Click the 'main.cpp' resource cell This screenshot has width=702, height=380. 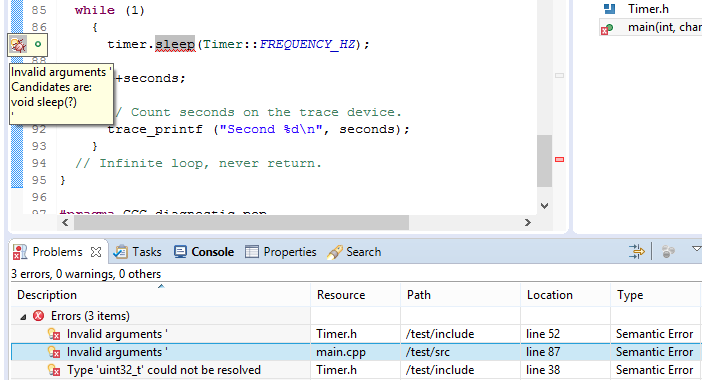341,352
